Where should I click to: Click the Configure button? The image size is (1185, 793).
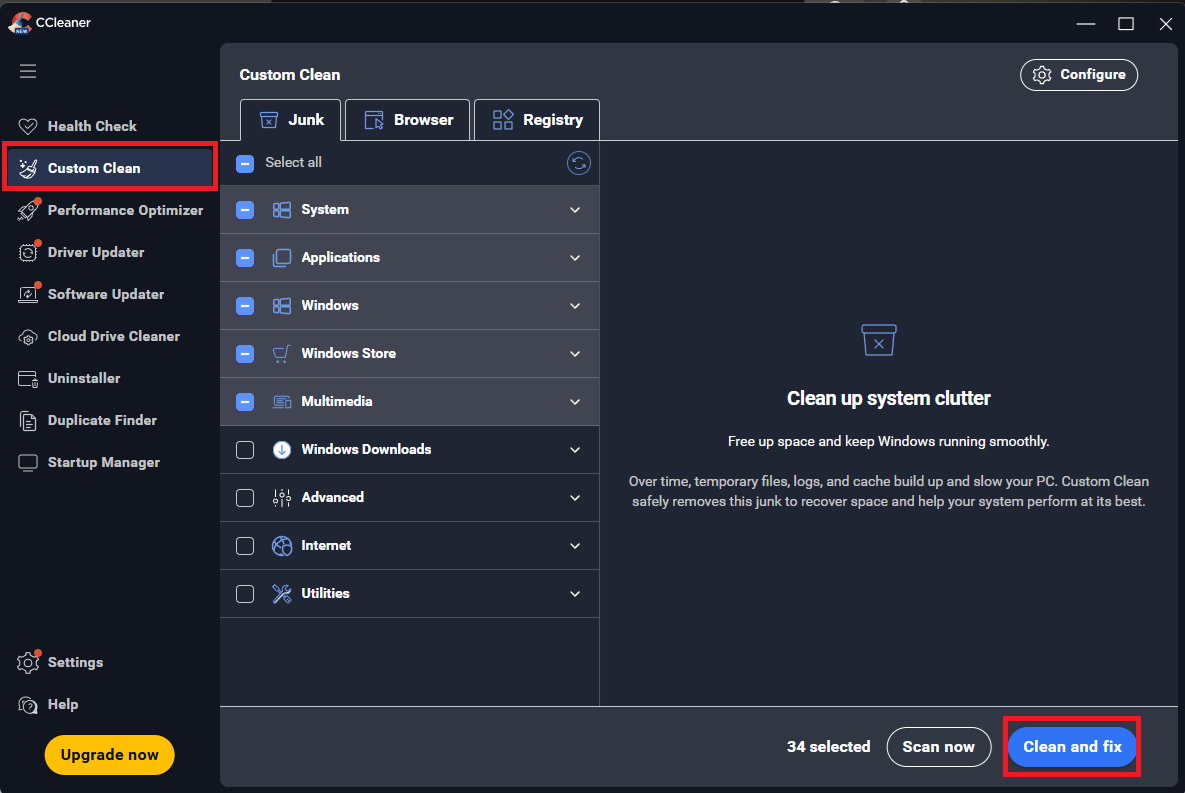tap(1078, 75)
